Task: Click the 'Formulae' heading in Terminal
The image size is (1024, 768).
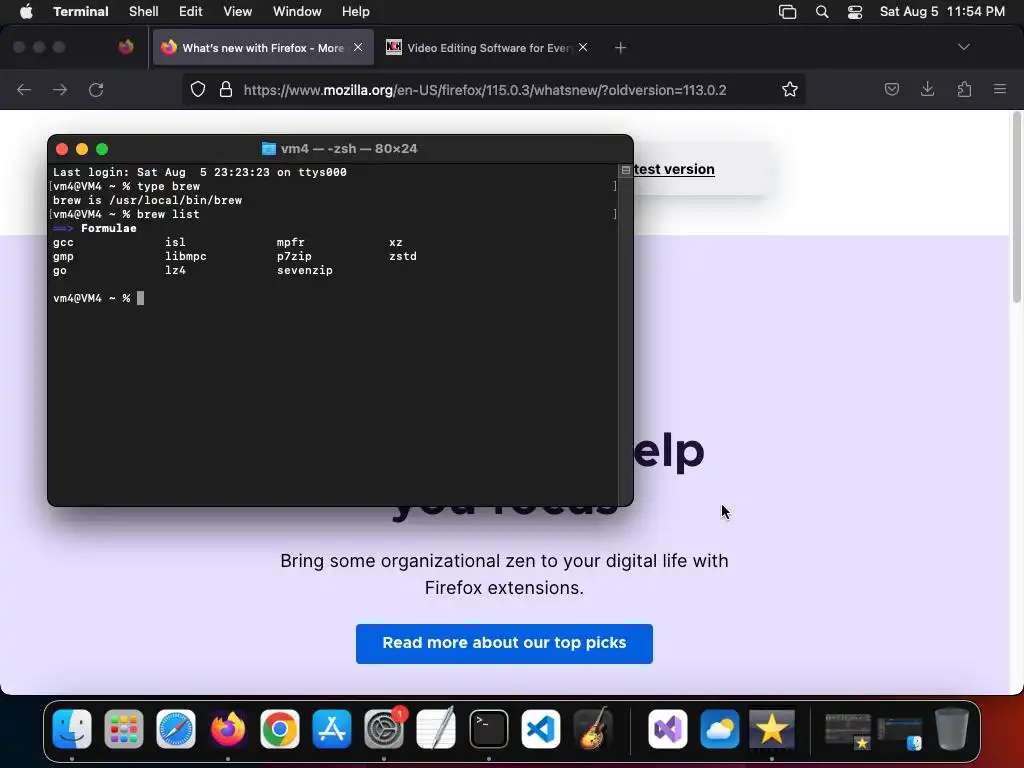Action: tap(108, 229)
